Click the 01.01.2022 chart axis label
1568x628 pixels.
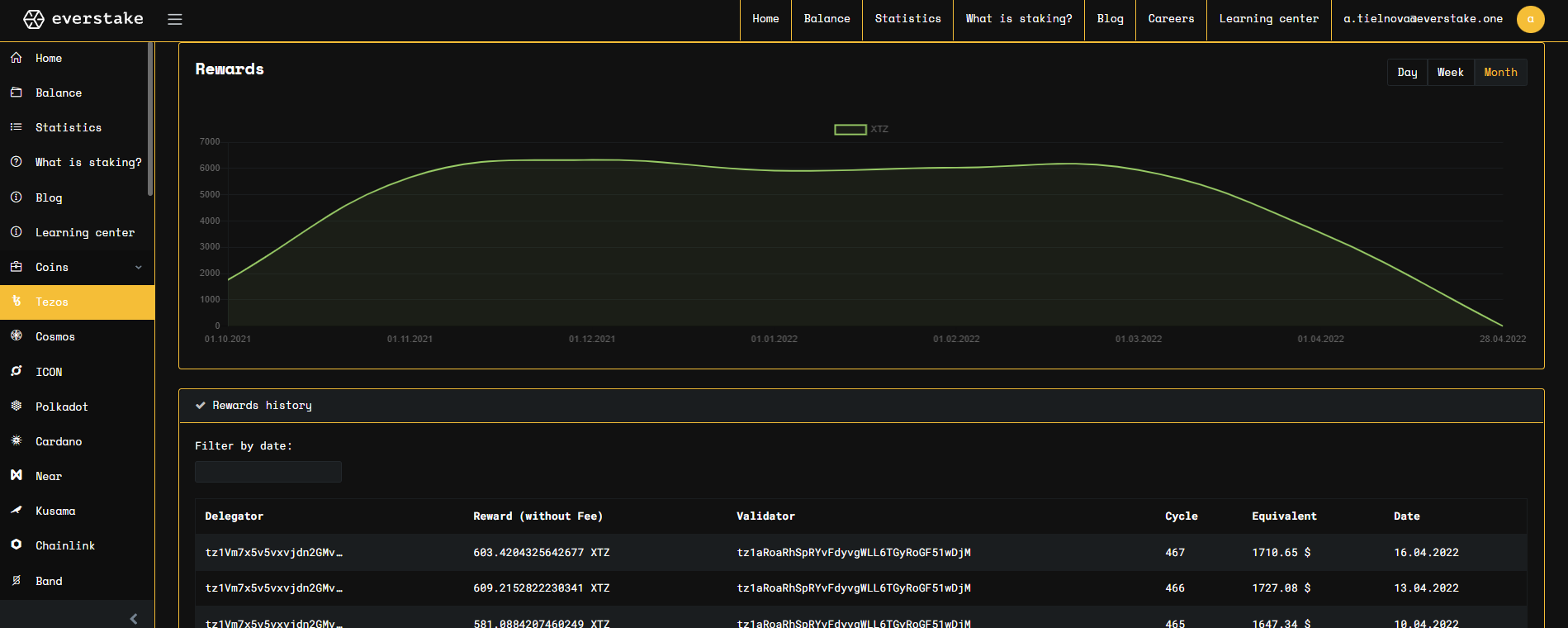(775, 340)
